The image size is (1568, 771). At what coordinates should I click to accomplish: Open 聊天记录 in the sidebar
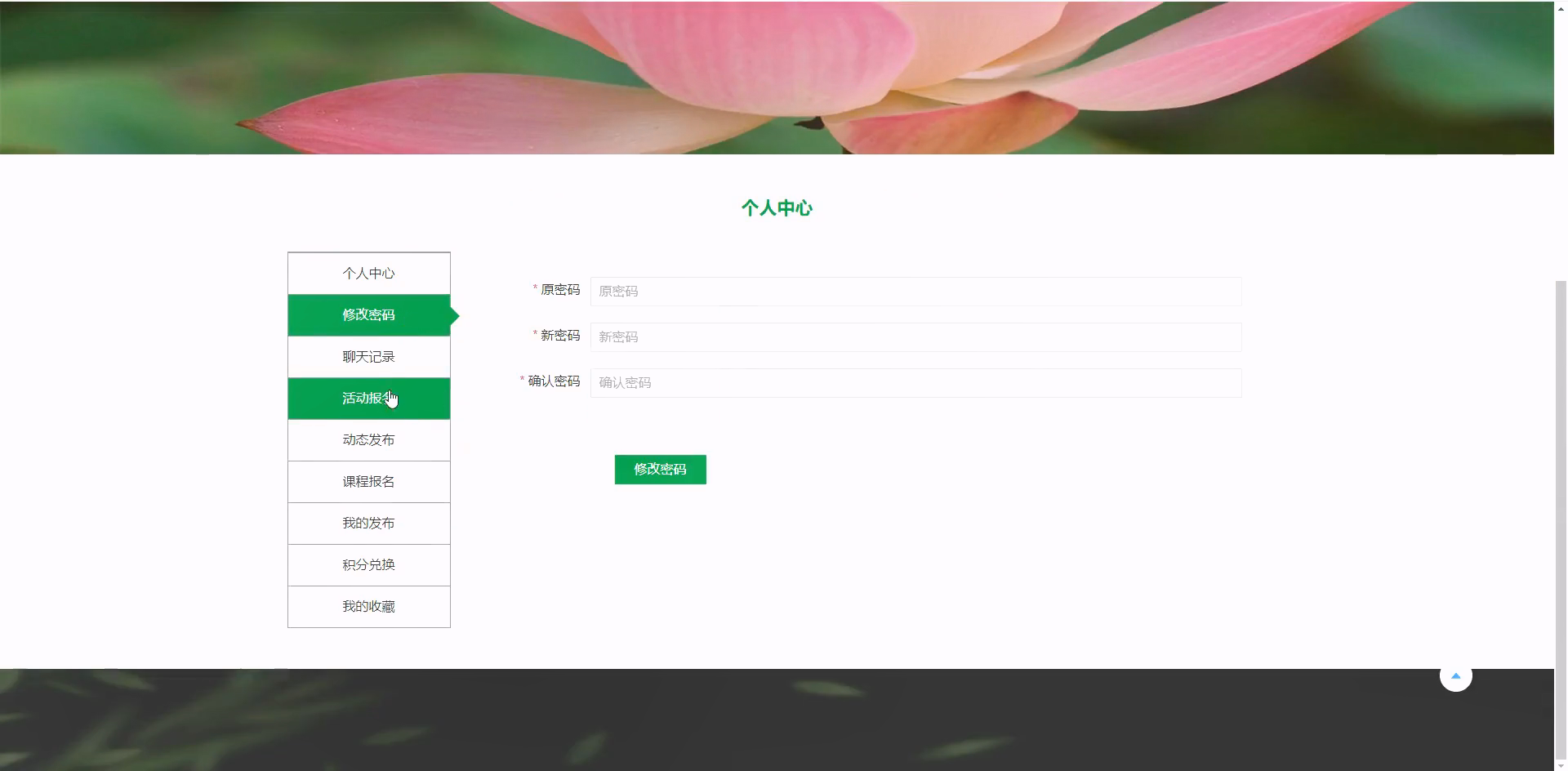(368, 357)
